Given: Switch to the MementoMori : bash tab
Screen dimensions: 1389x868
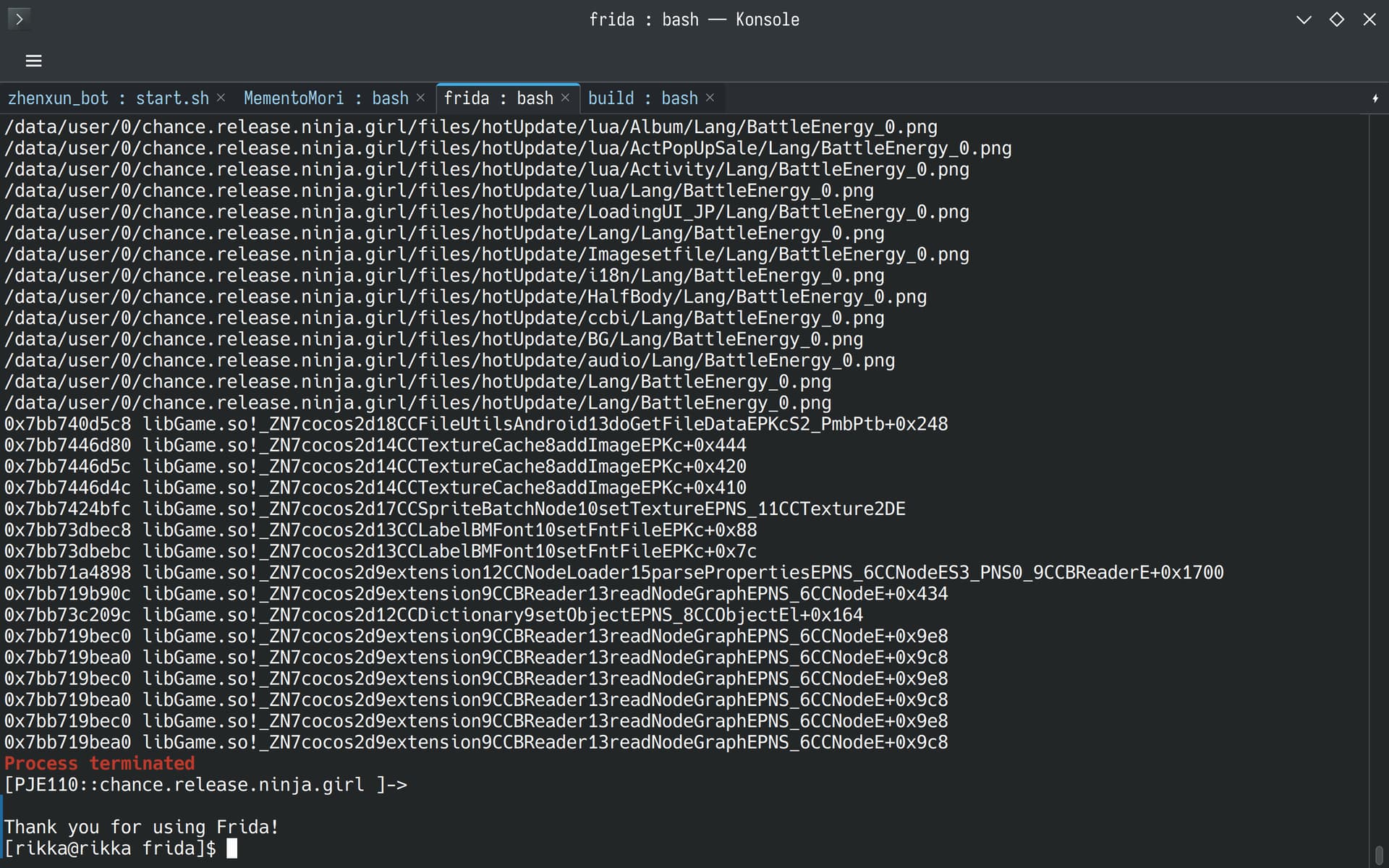Looking at the screenshot, I should pyautogui.click(x=326, y=98).
